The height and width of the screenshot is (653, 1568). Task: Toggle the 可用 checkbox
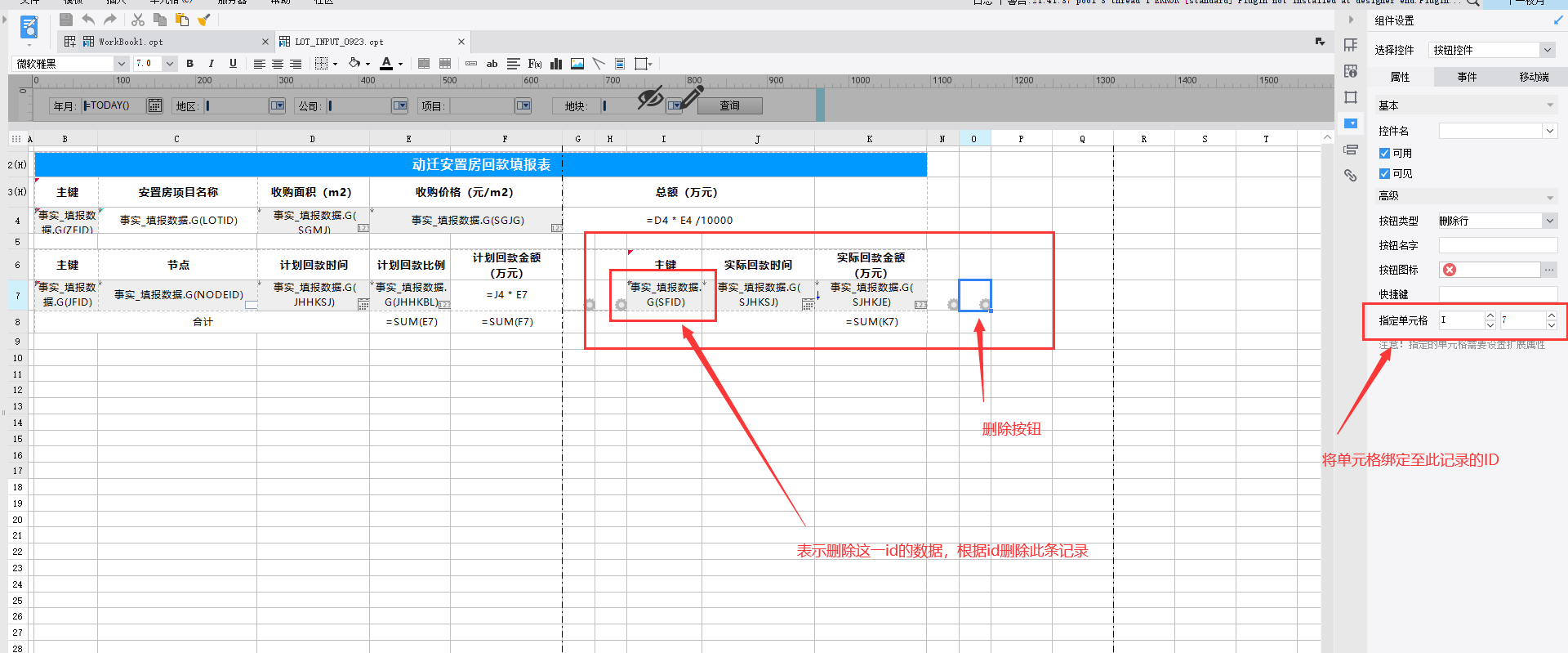pos(1384,153)
